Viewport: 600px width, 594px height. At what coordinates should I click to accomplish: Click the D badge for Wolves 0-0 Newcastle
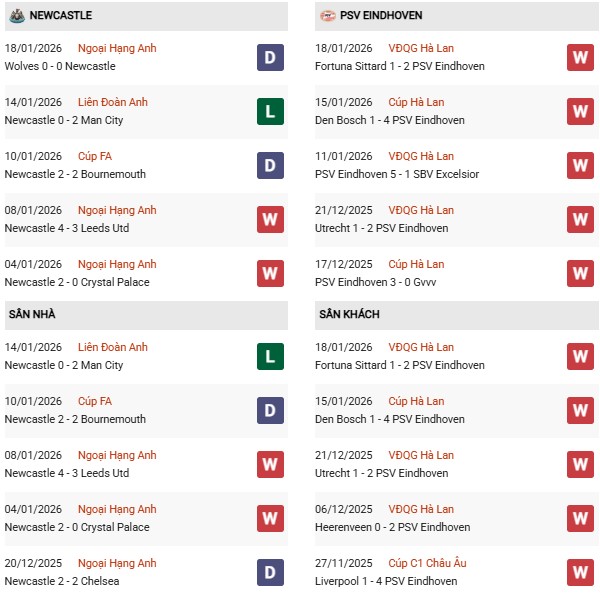point(270,57)
